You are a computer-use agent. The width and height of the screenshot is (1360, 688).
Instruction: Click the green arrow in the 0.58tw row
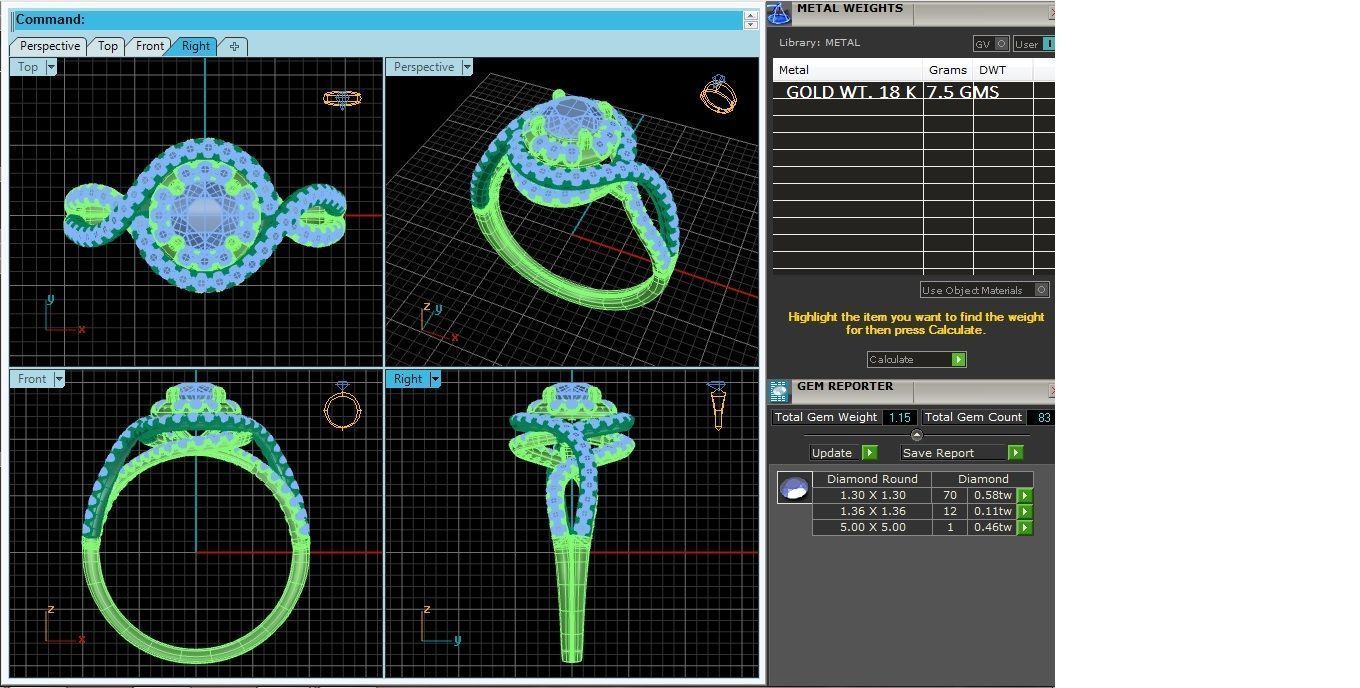1025,495
